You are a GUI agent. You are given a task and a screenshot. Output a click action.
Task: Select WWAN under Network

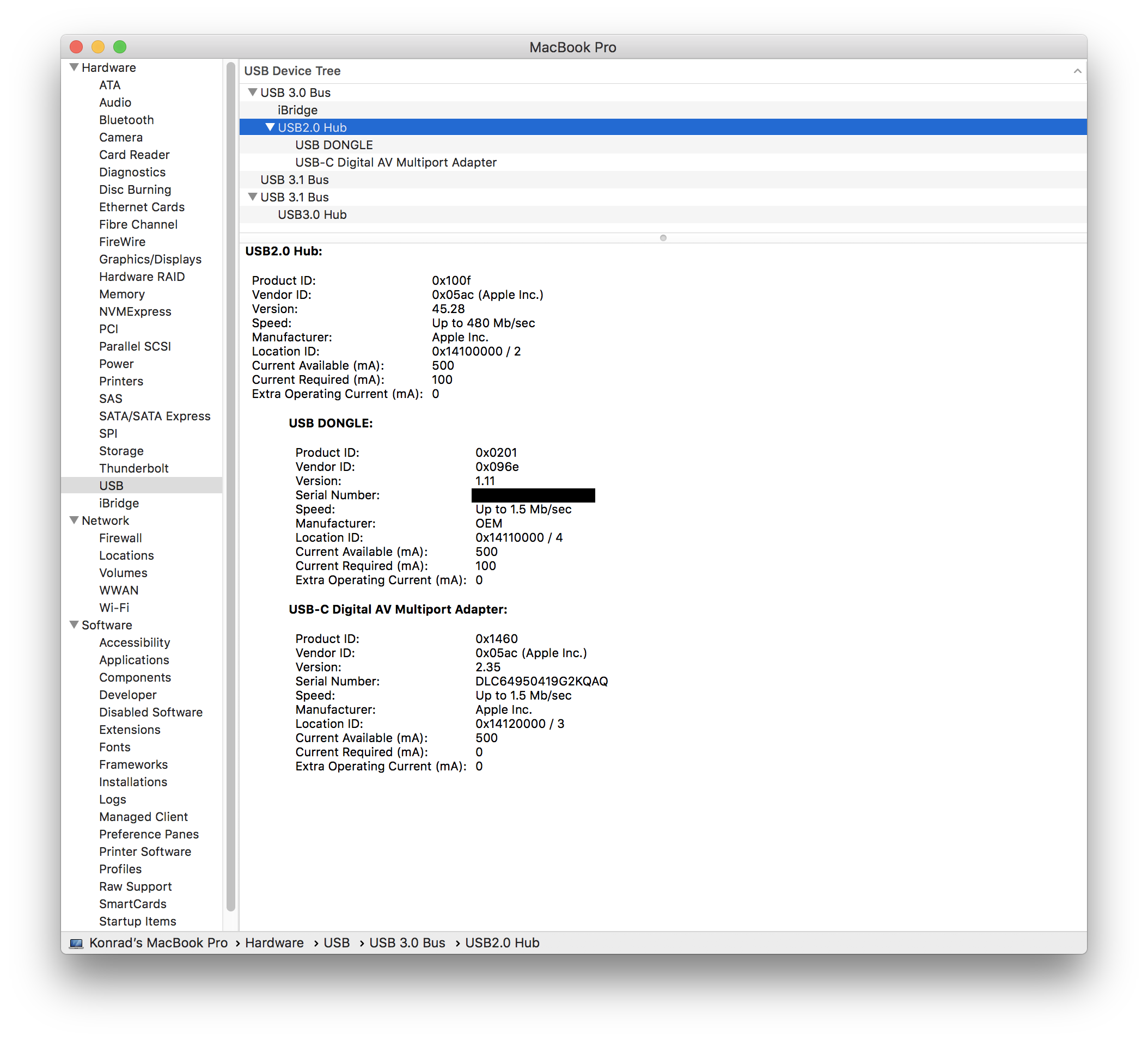118,590
